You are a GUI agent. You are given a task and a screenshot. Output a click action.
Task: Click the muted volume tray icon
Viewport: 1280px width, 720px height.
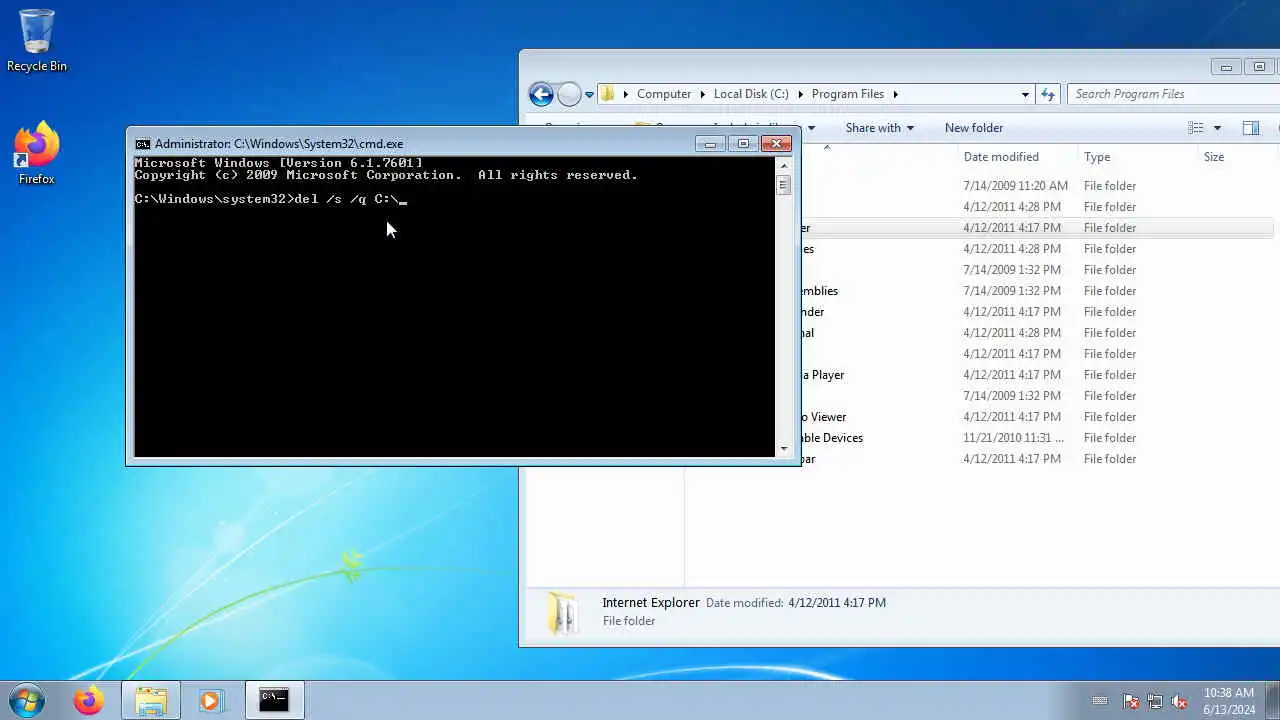pos(1179,701)
